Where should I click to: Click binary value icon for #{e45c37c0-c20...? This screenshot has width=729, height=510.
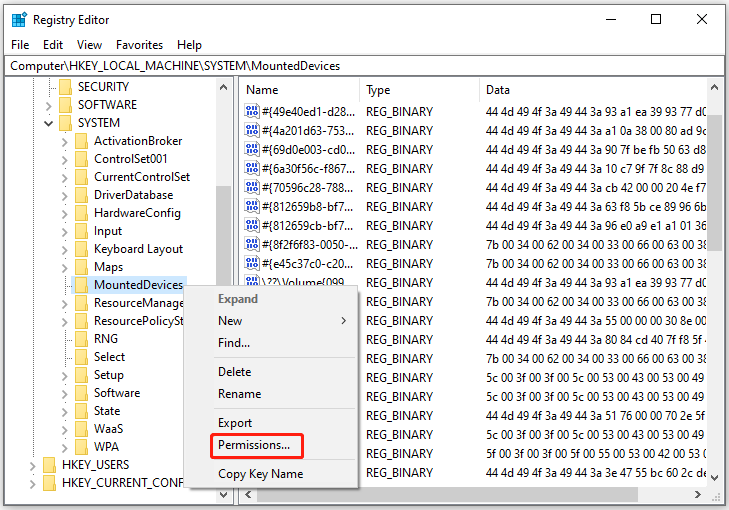pos(252,264)
